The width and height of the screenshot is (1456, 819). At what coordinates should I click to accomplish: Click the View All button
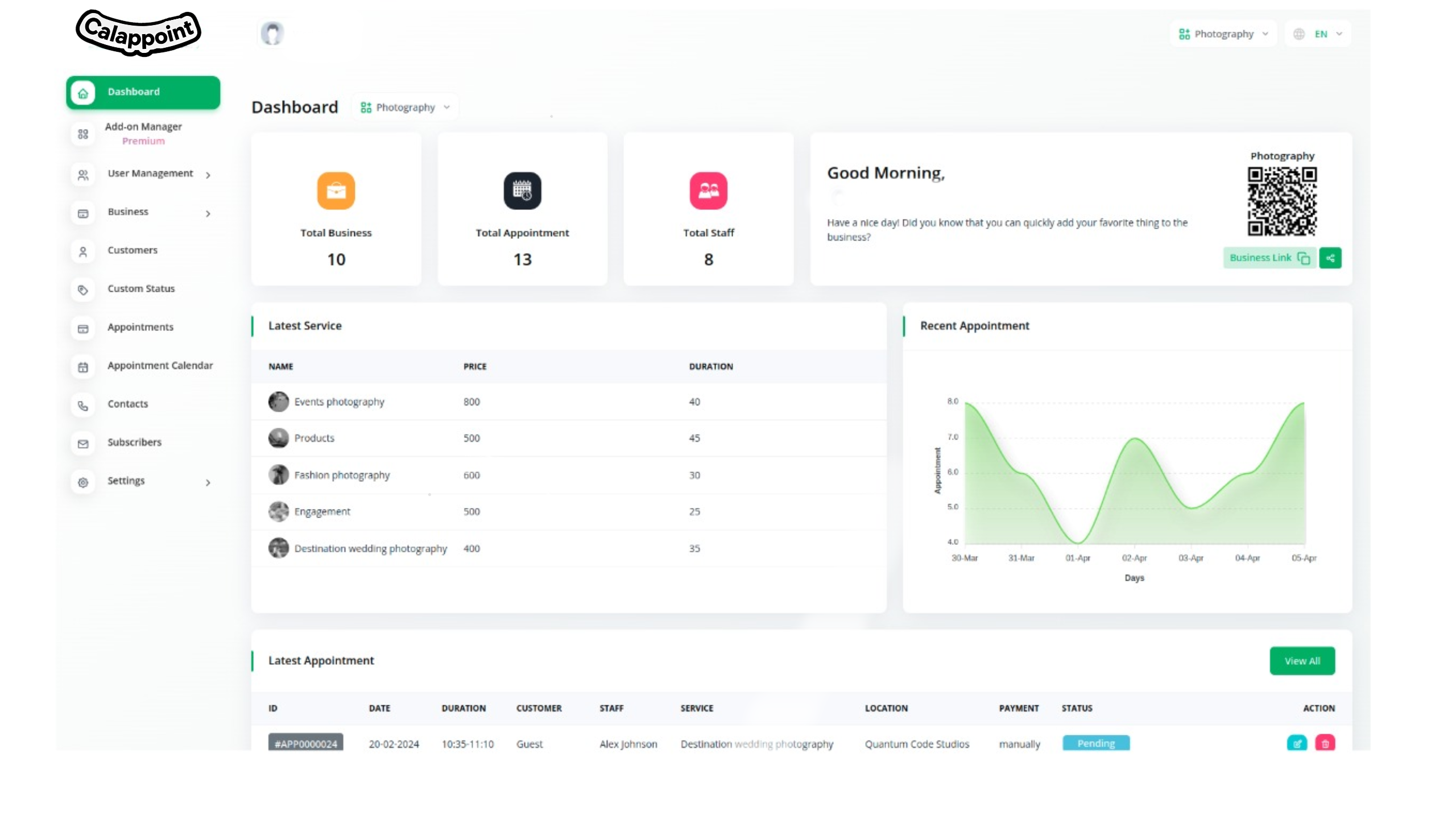(1302, 661)
